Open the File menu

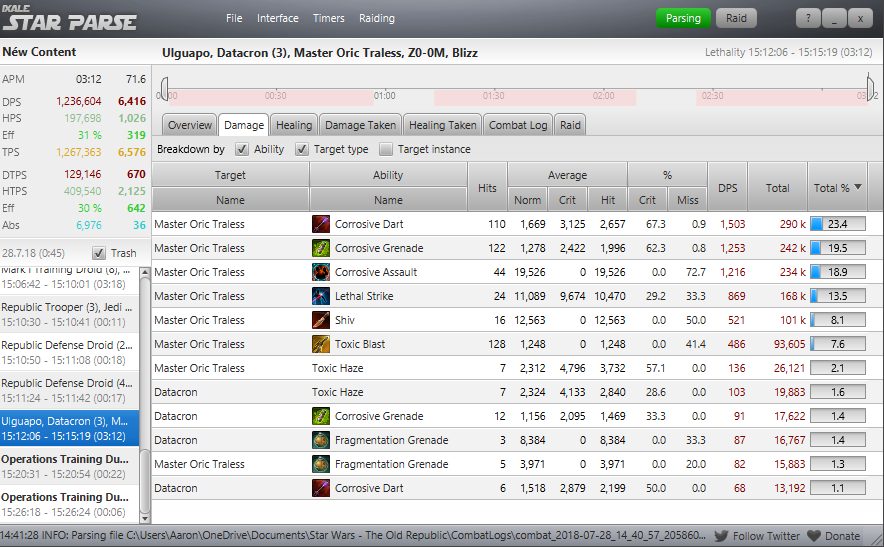pyautogui.click(x=234, y=18)
